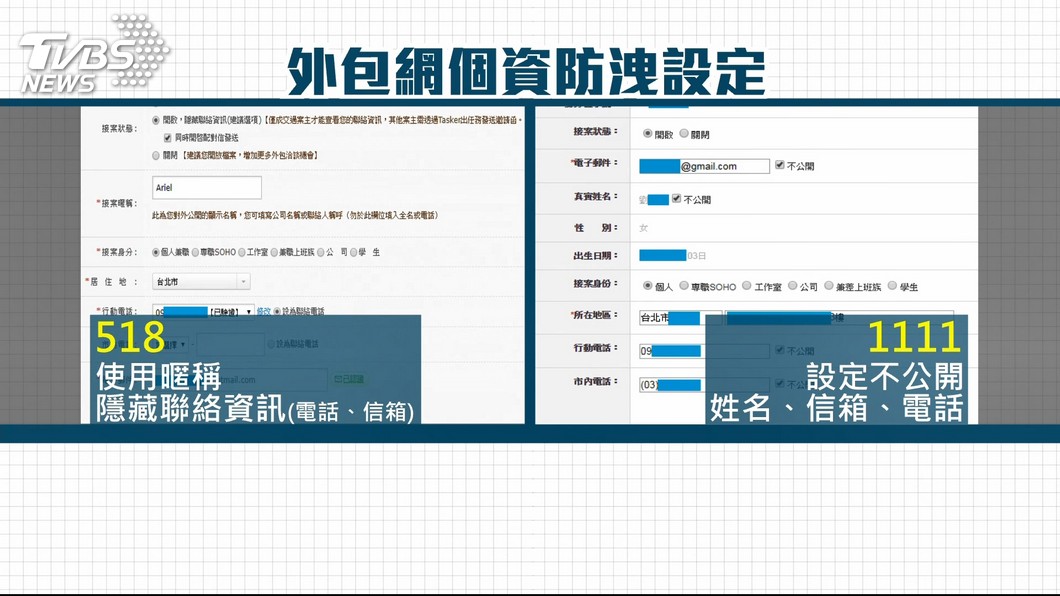The image size is (1060, 596).
Task: Click the 1111 行動電話 09 input field
Action: point(704,351)
